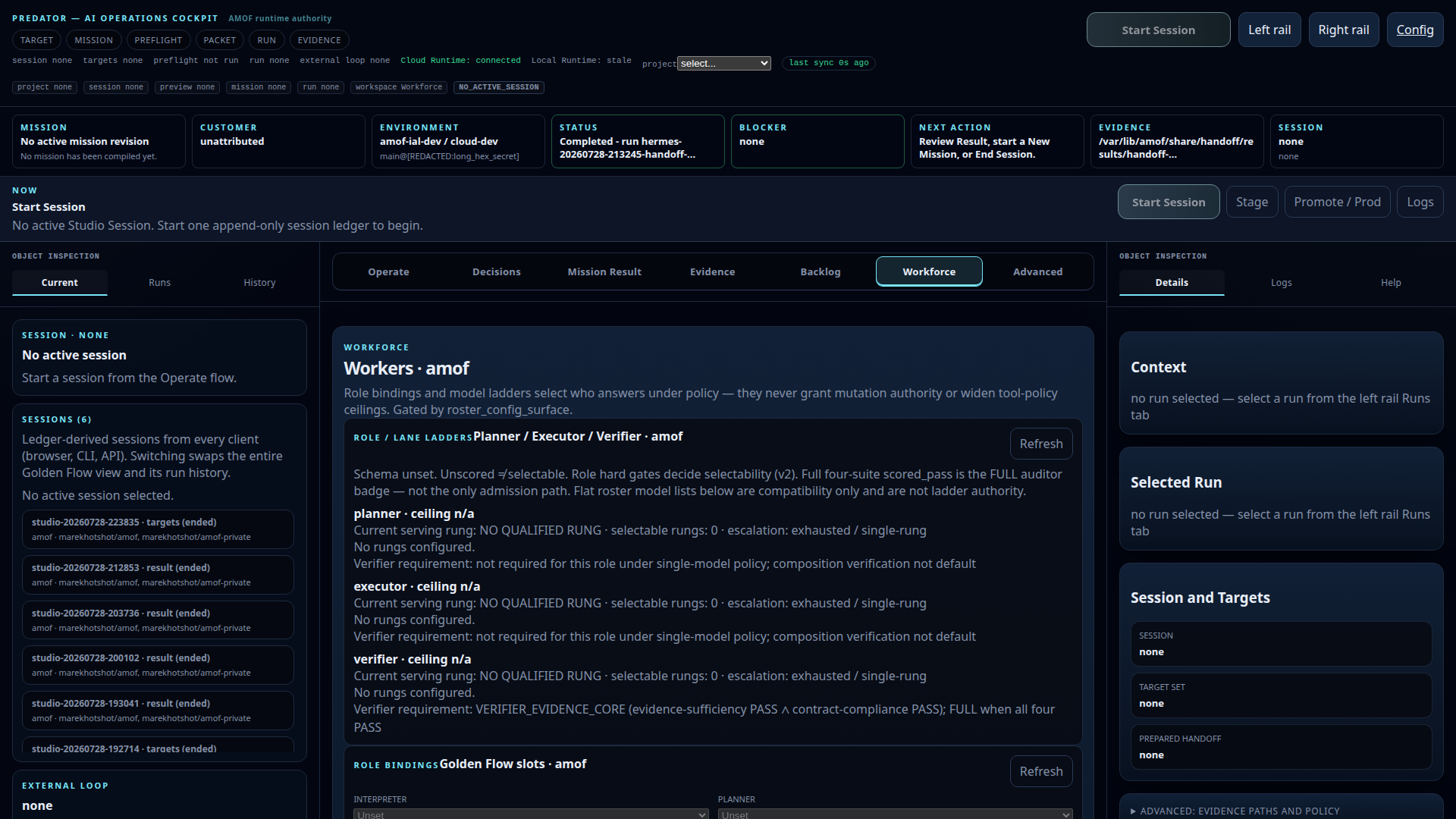Image resolution: width=1456 pixels, height=819 pixels.
Task: Click the executor · ceiling n/a heading
Action: coord(416,586)
